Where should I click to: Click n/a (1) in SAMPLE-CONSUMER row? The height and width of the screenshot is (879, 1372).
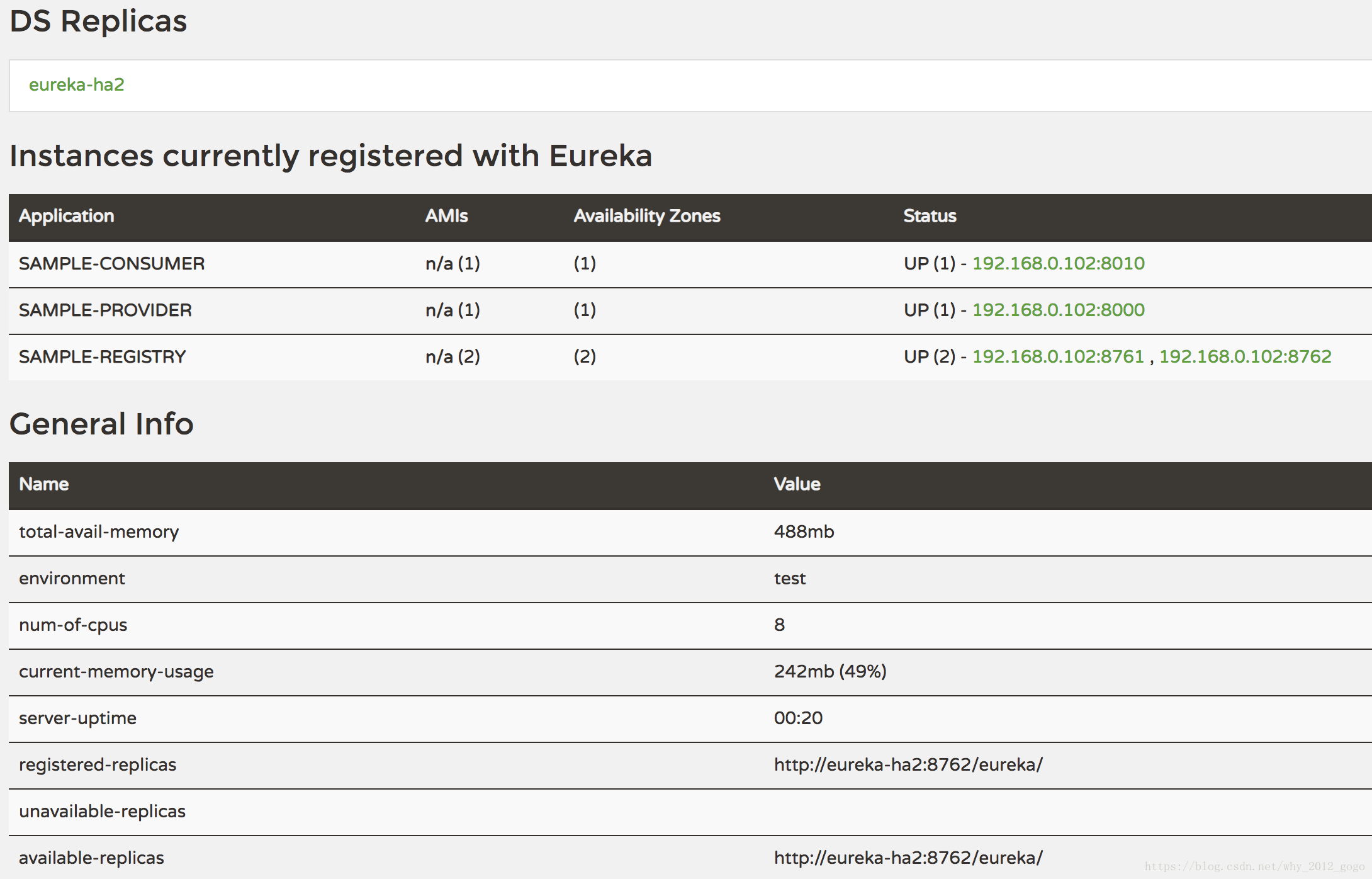coord(453,263)
